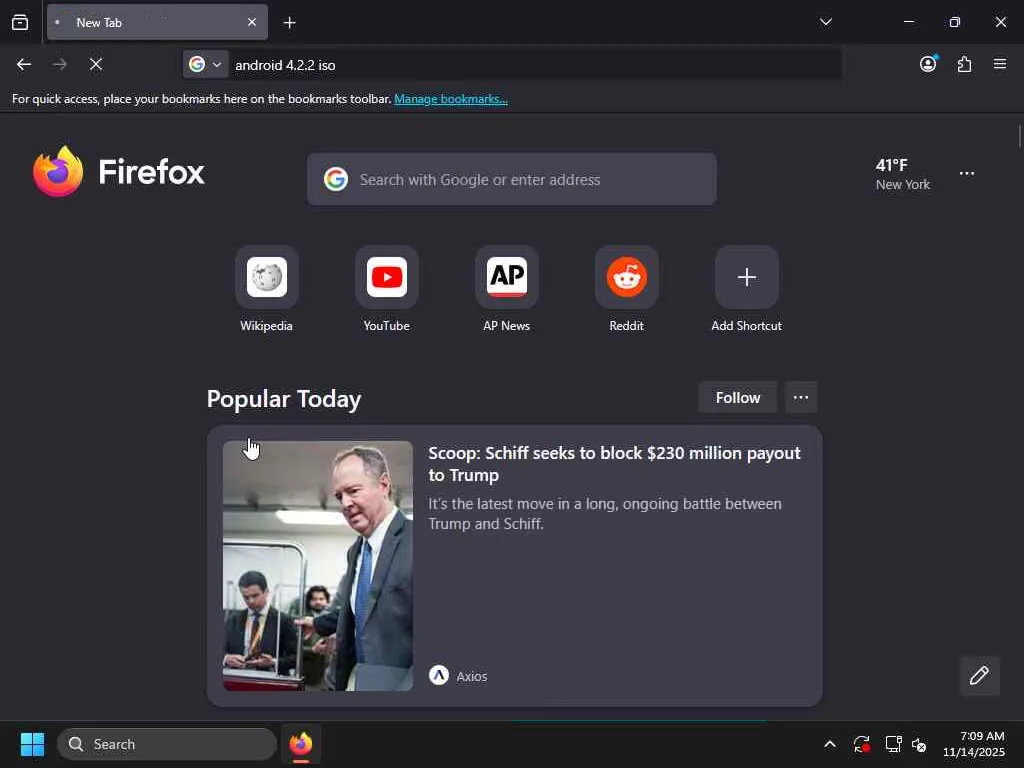Screen dimensions: 1024x768
Task: Click the Axios source icon
Action: pos(439,675)
